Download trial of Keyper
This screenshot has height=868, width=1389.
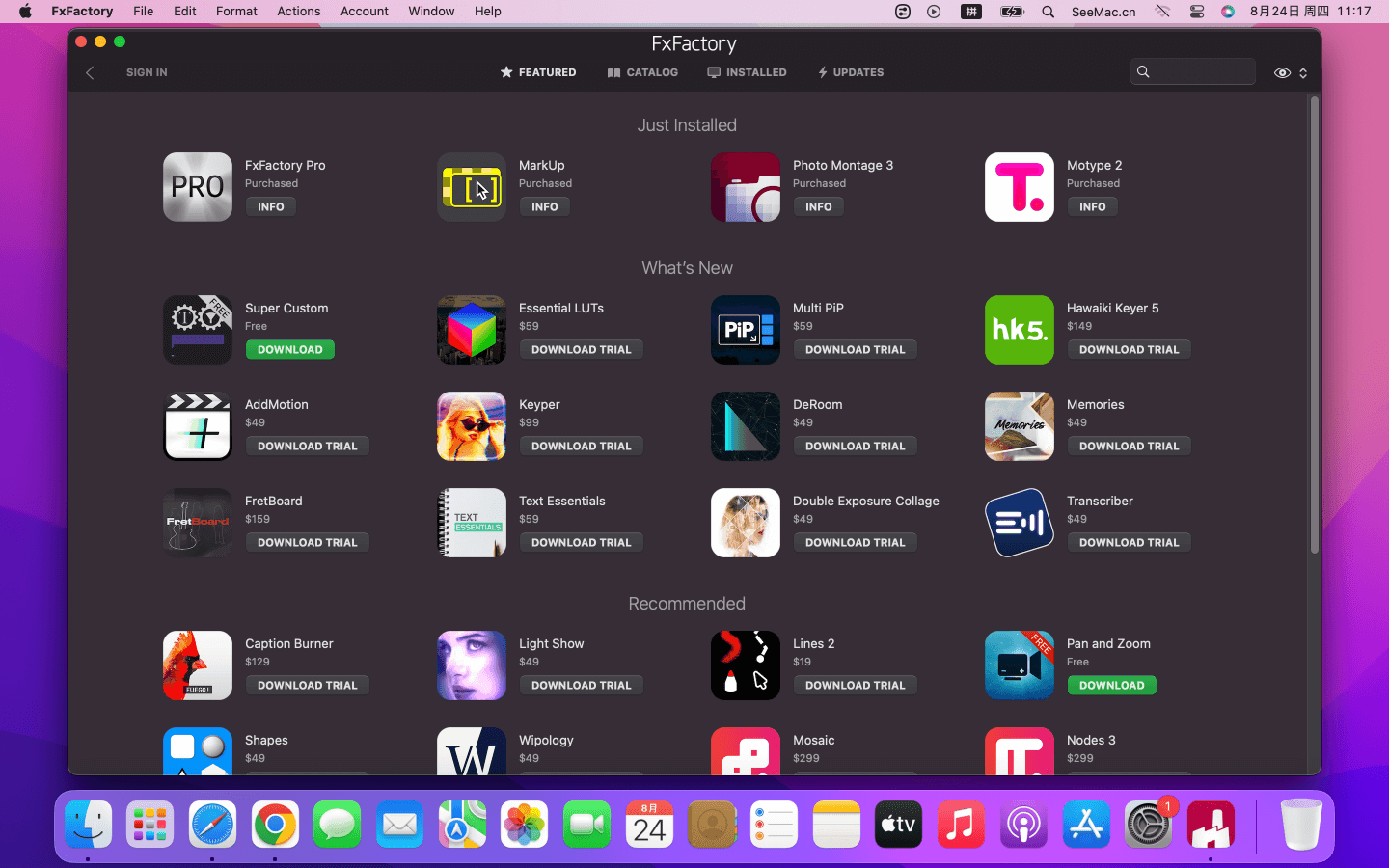point(582,446)
